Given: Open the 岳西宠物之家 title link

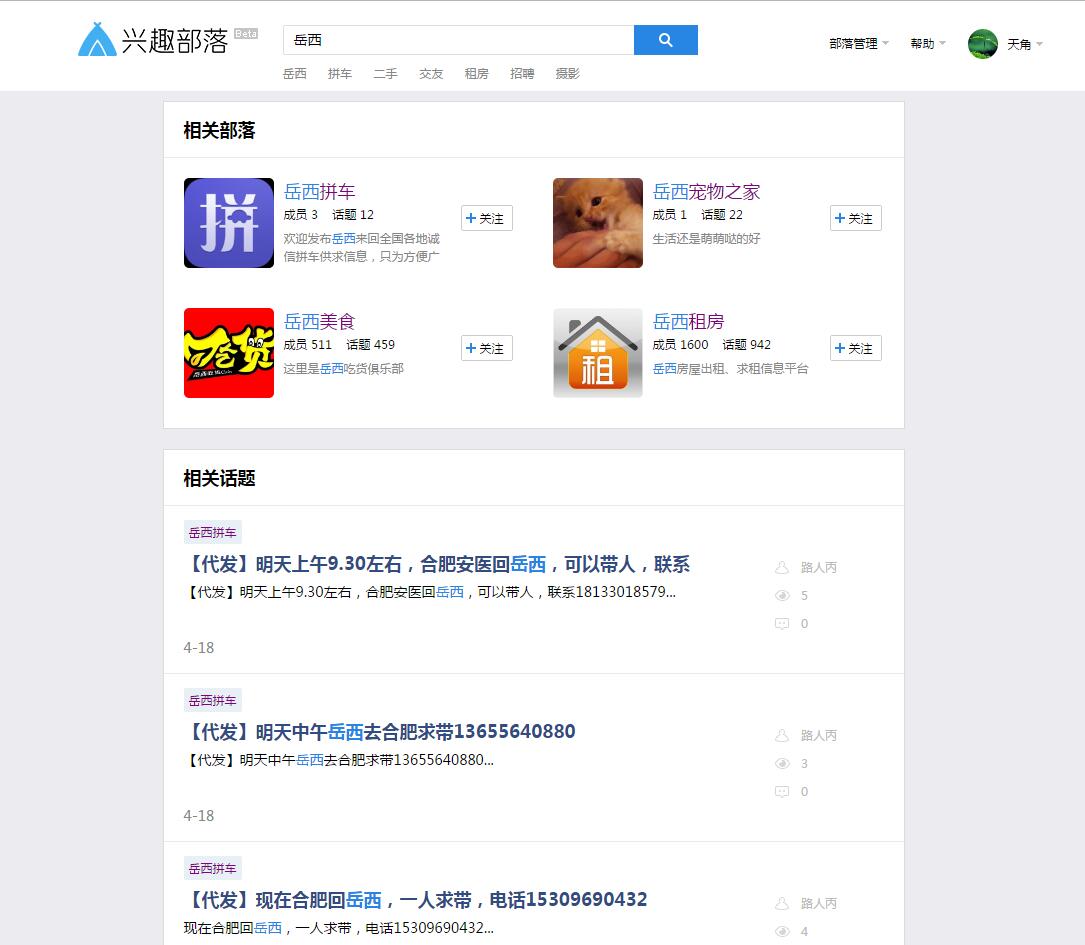Looking at the screenshot, I should click(x=706, y=192).
